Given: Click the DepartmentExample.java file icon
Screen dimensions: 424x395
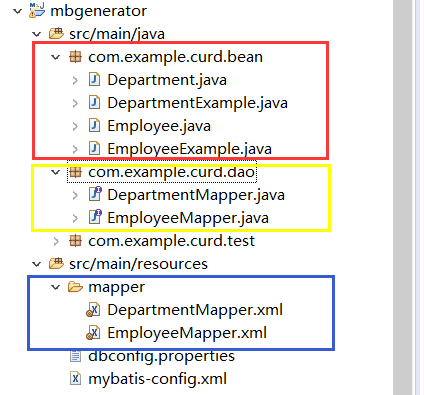Looking at the screenshot, I should tap(94, 103).
